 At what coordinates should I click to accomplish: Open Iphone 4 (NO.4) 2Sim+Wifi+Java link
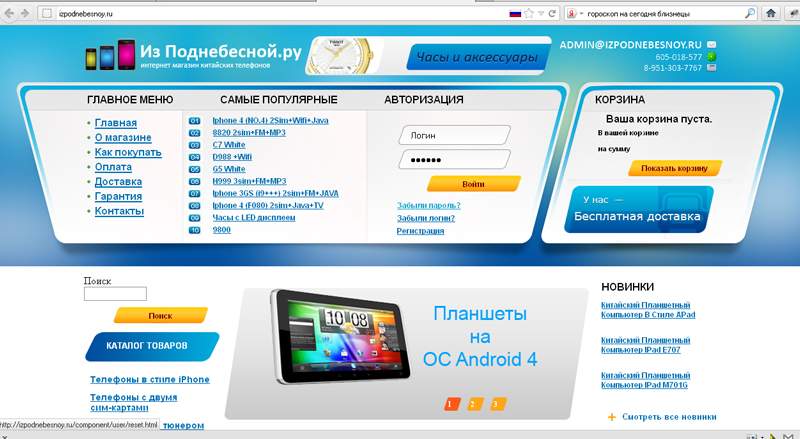[x=270, y=120]
